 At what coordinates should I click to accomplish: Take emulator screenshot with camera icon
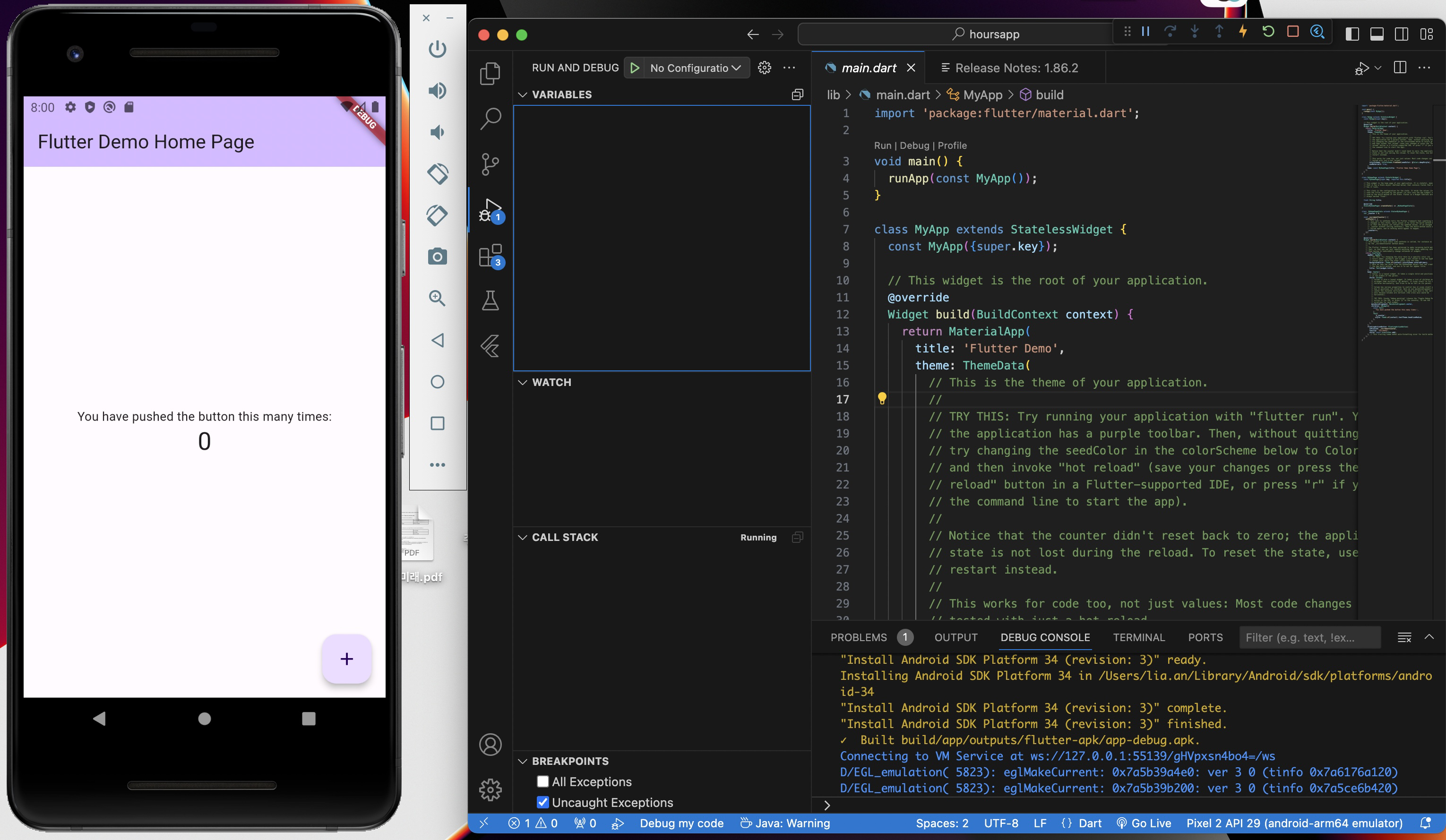click(437, 257)
